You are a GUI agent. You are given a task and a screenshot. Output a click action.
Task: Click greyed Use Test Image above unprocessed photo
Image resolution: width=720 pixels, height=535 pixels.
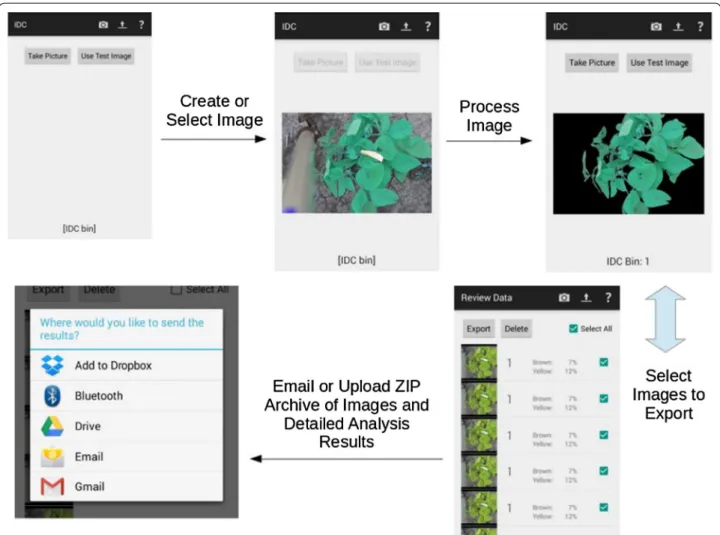[x=388, y=62]
